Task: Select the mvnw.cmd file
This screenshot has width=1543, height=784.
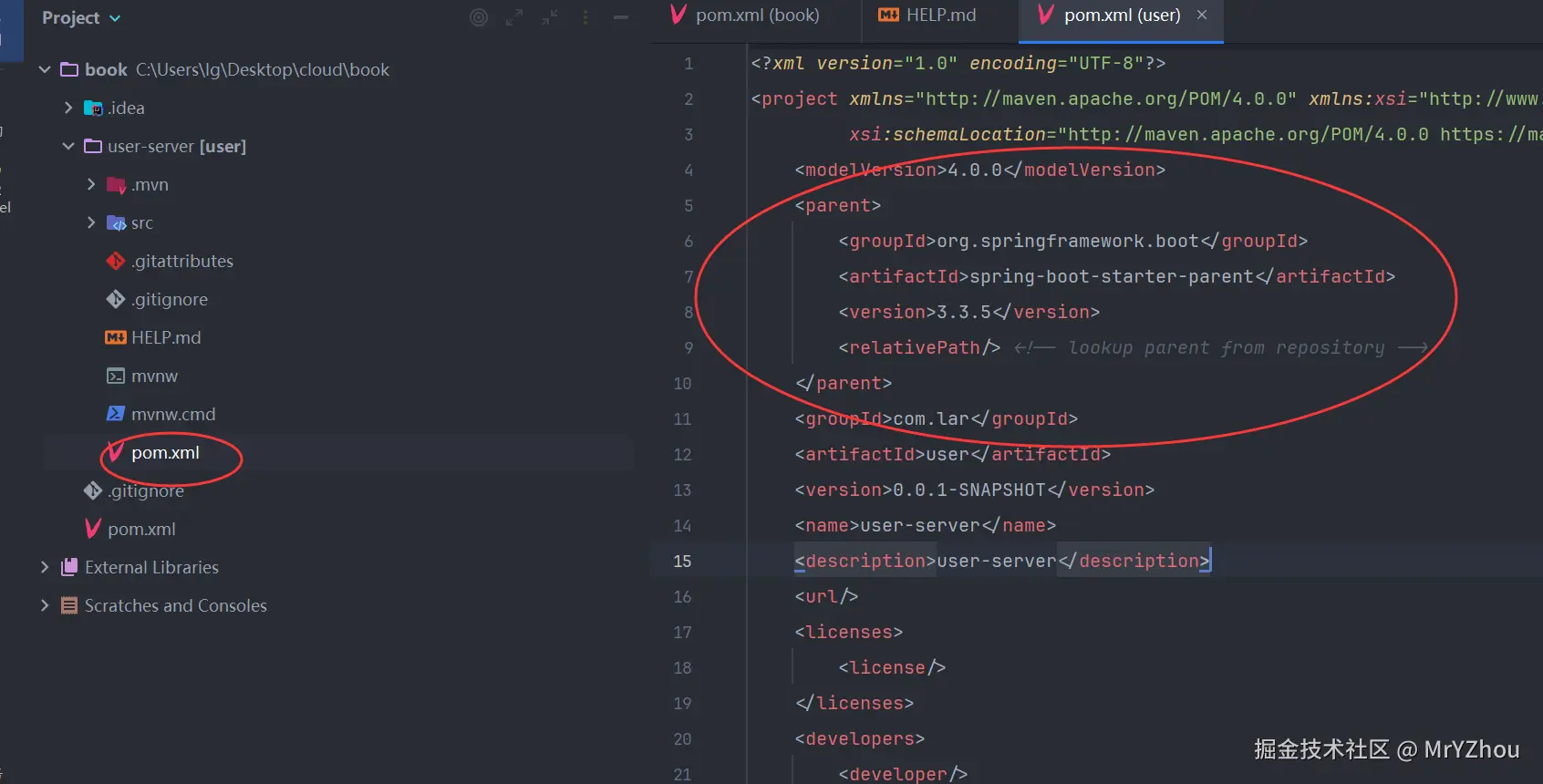Action: point(173,414)
